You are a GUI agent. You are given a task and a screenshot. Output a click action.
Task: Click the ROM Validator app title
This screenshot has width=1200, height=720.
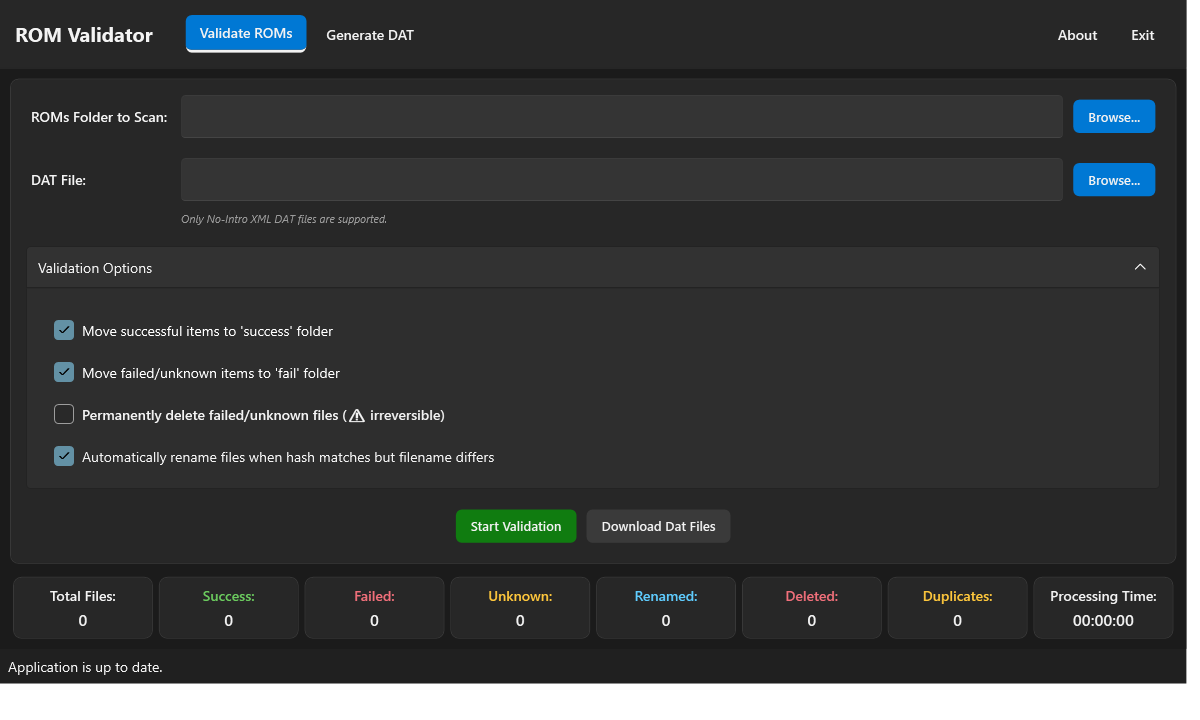[x=84, y=35]
